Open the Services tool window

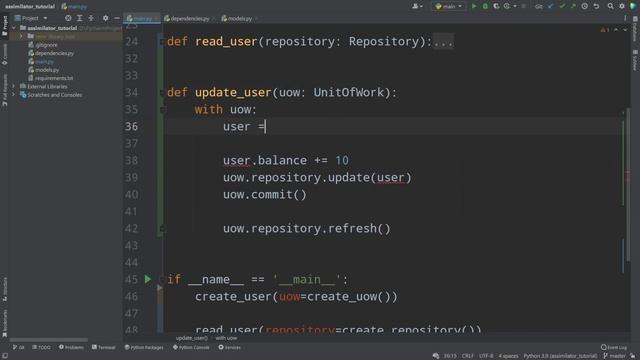[x=229, y=347]
